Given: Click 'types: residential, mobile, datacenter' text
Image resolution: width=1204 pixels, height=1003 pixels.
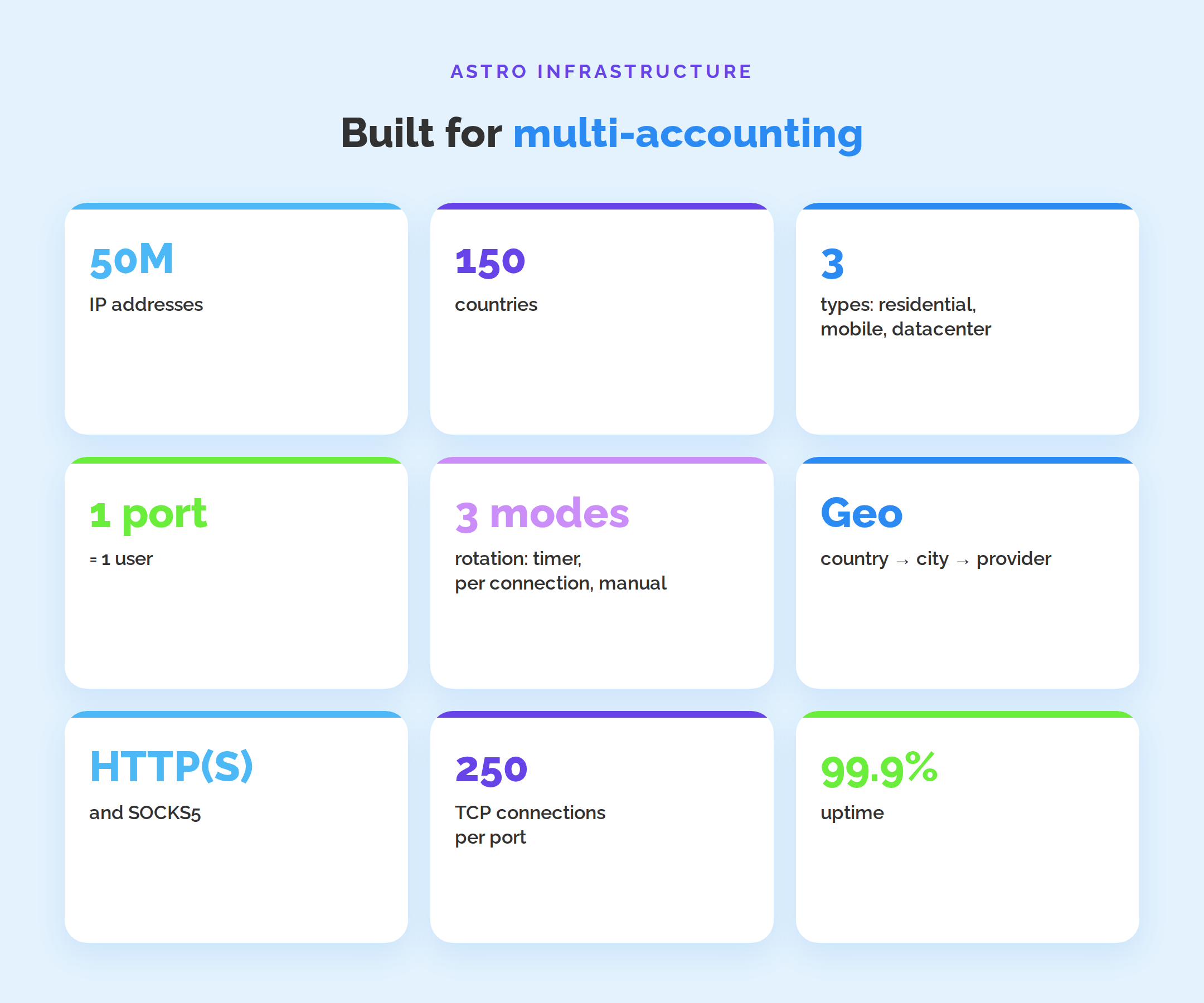Looking at the screenshot, I should pos(905,317).
